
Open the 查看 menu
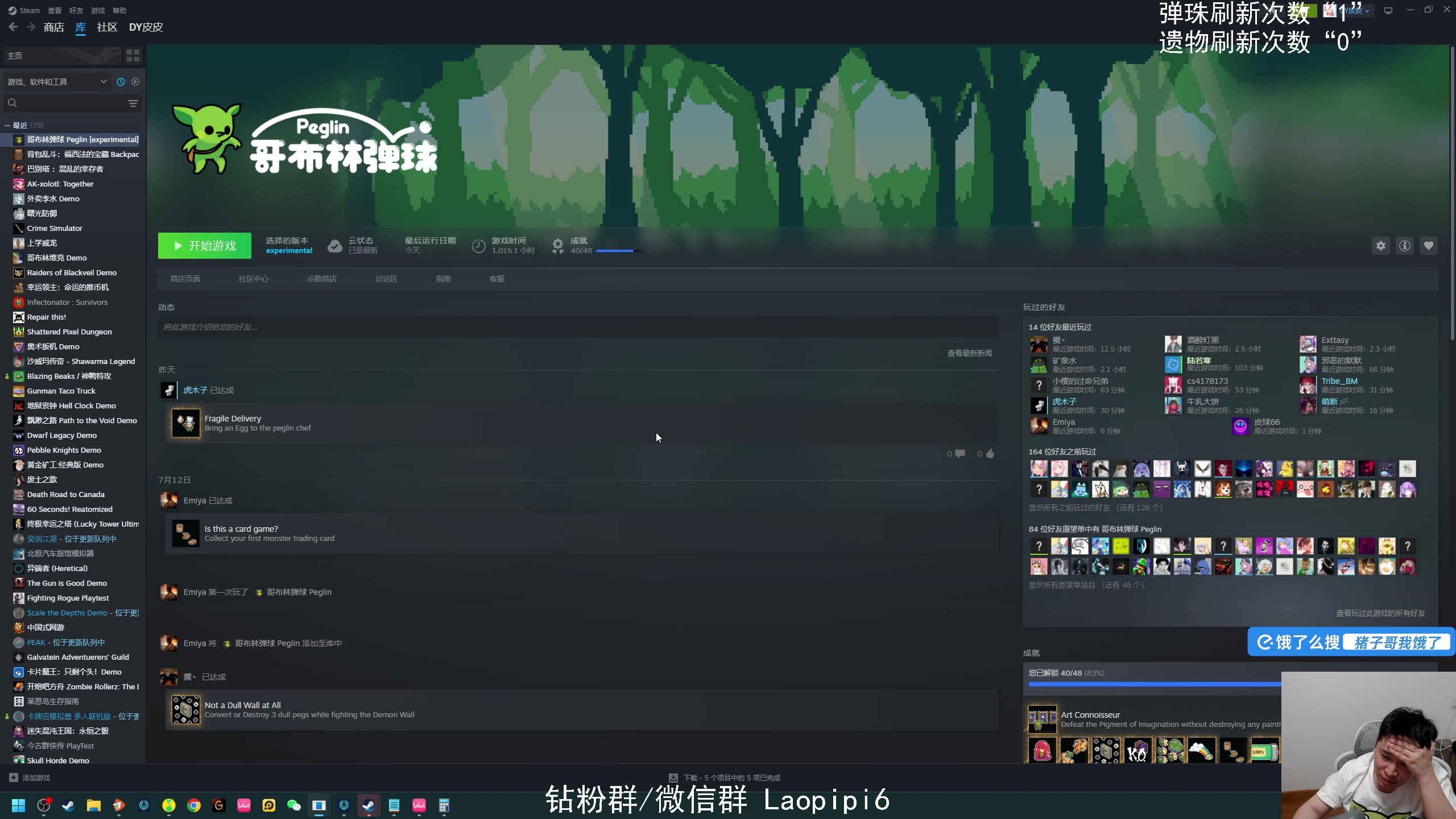(55, 10)
